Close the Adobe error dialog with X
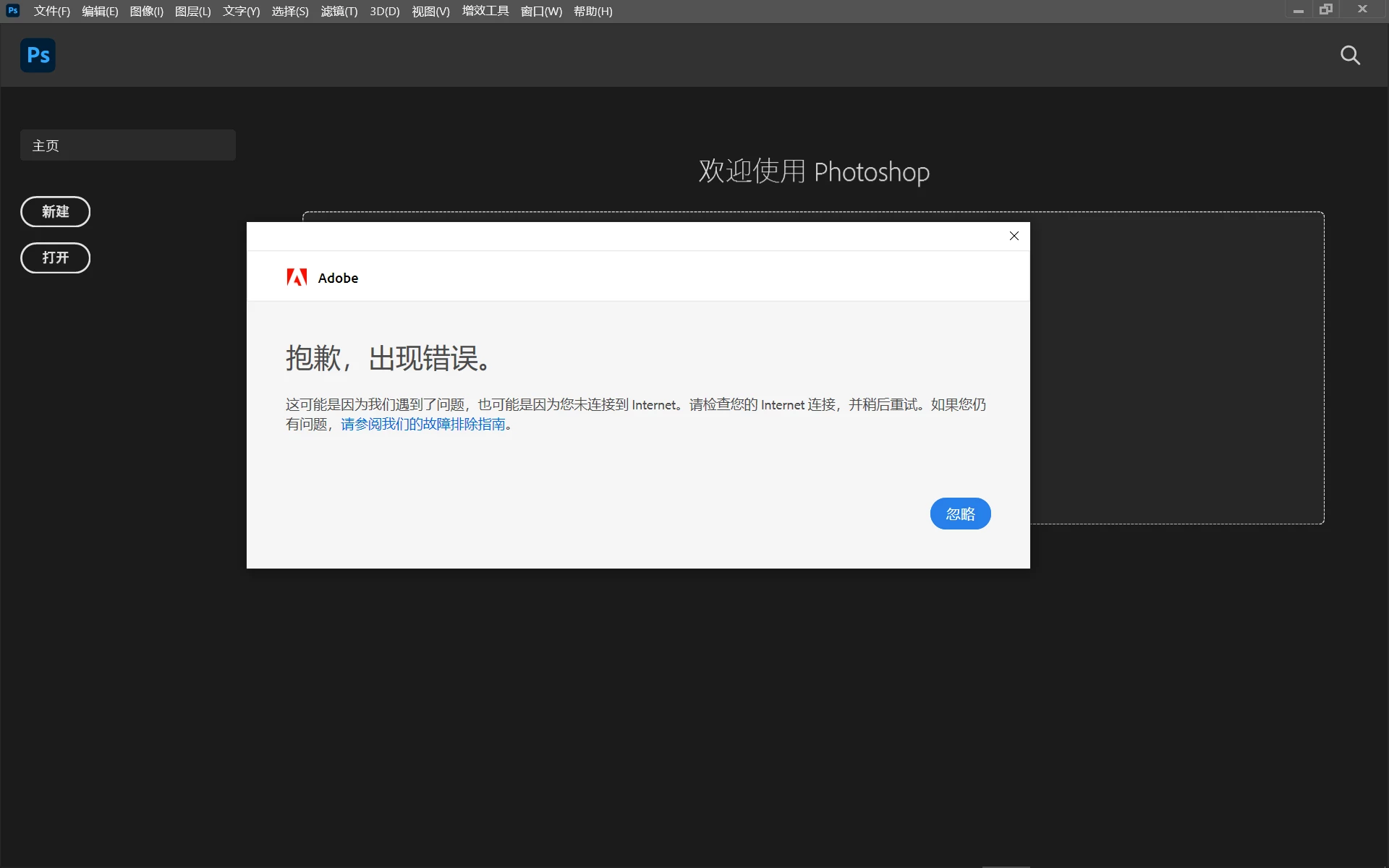Viewport: 1389px width, 868px height. (x=1014, y=236)
